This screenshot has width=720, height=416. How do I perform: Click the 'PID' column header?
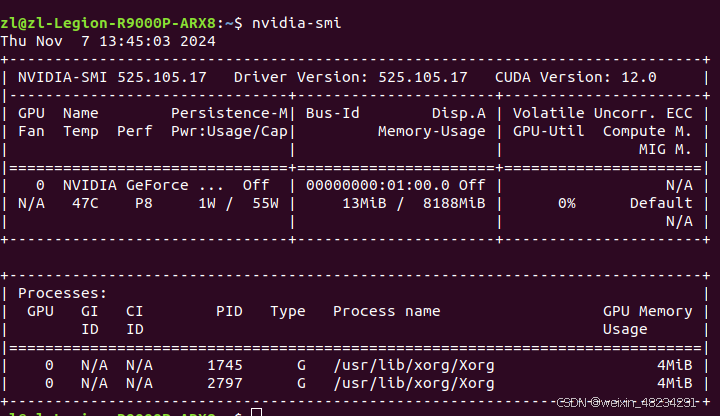229,311
